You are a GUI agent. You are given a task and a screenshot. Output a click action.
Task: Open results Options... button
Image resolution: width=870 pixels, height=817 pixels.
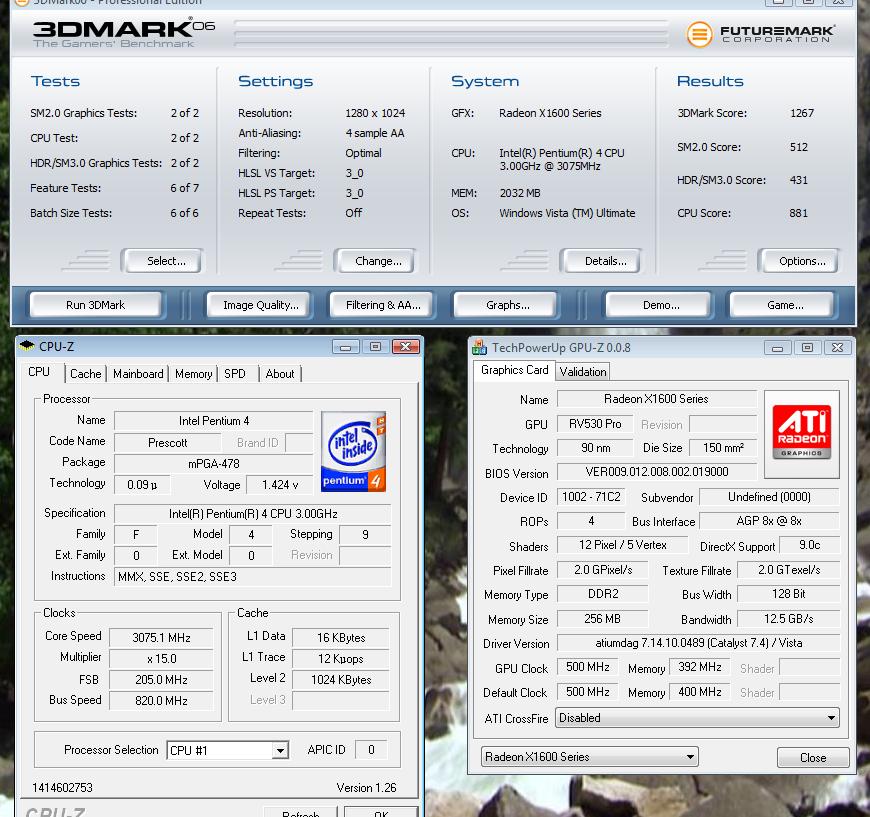[799, 261]
